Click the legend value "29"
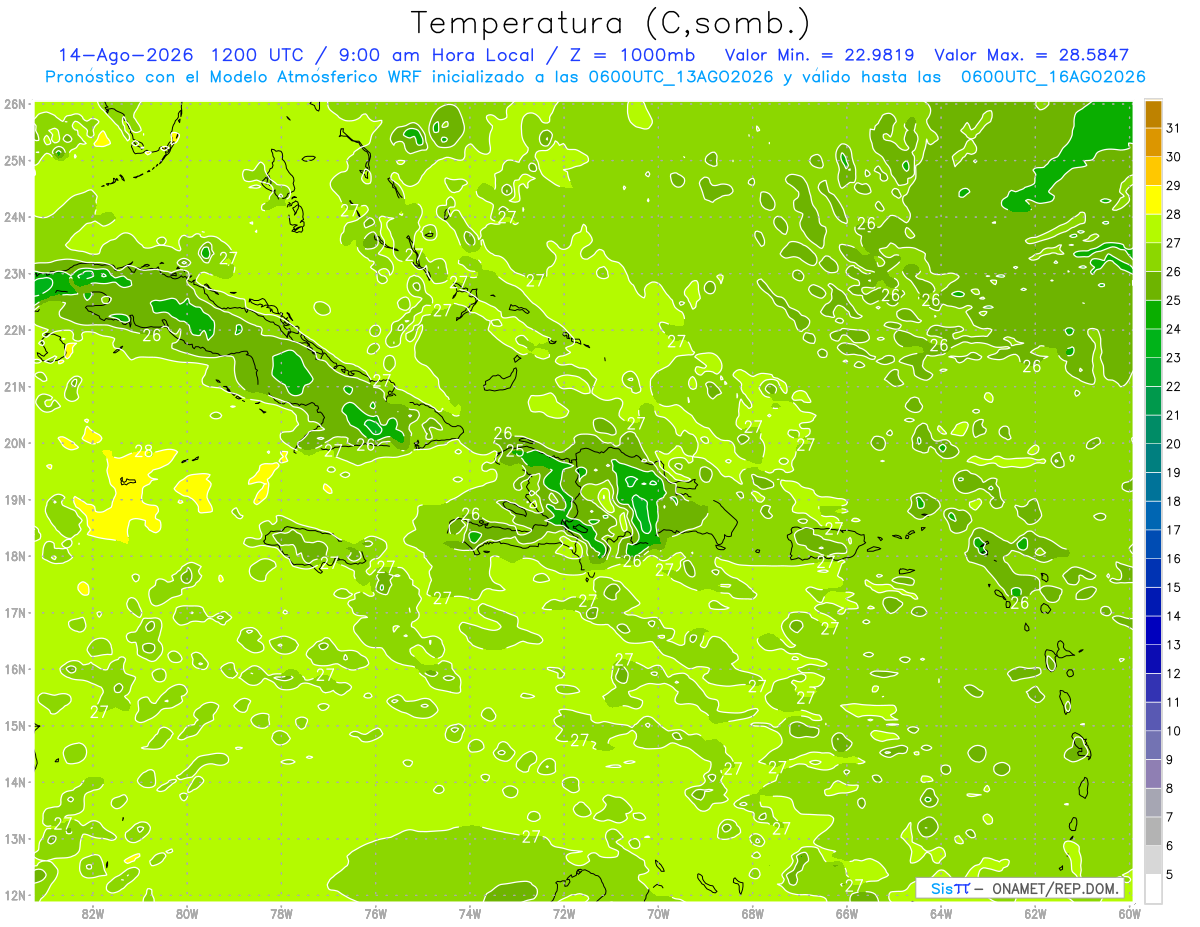Screen dimensions: 1200x927 coord(1173,185)
